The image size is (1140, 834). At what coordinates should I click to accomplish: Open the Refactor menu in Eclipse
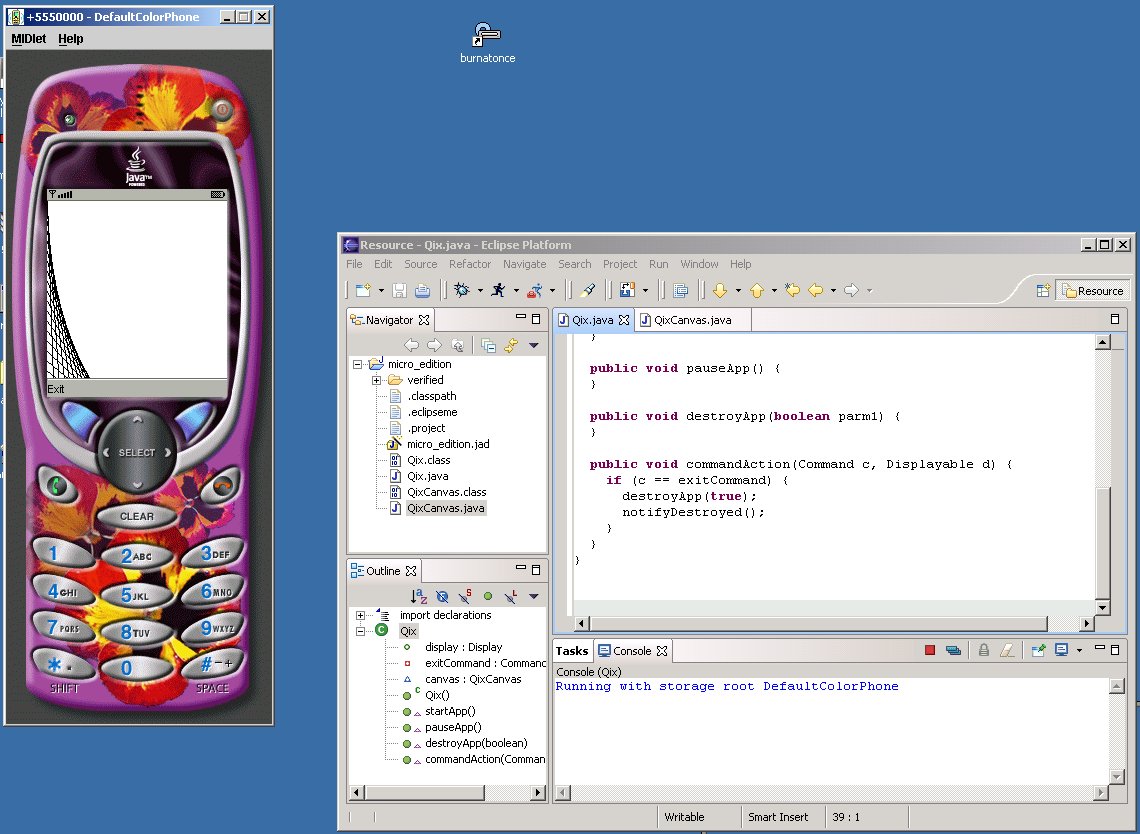[x=470, y=264]
